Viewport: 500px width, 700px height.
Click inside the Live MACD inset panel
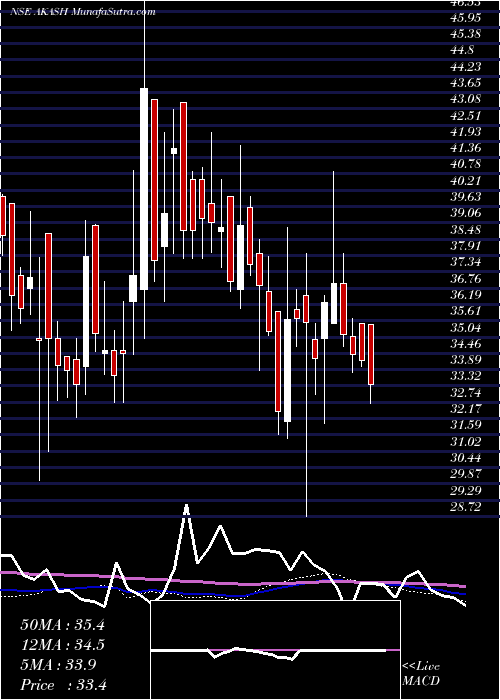click(x=276, y=650)
